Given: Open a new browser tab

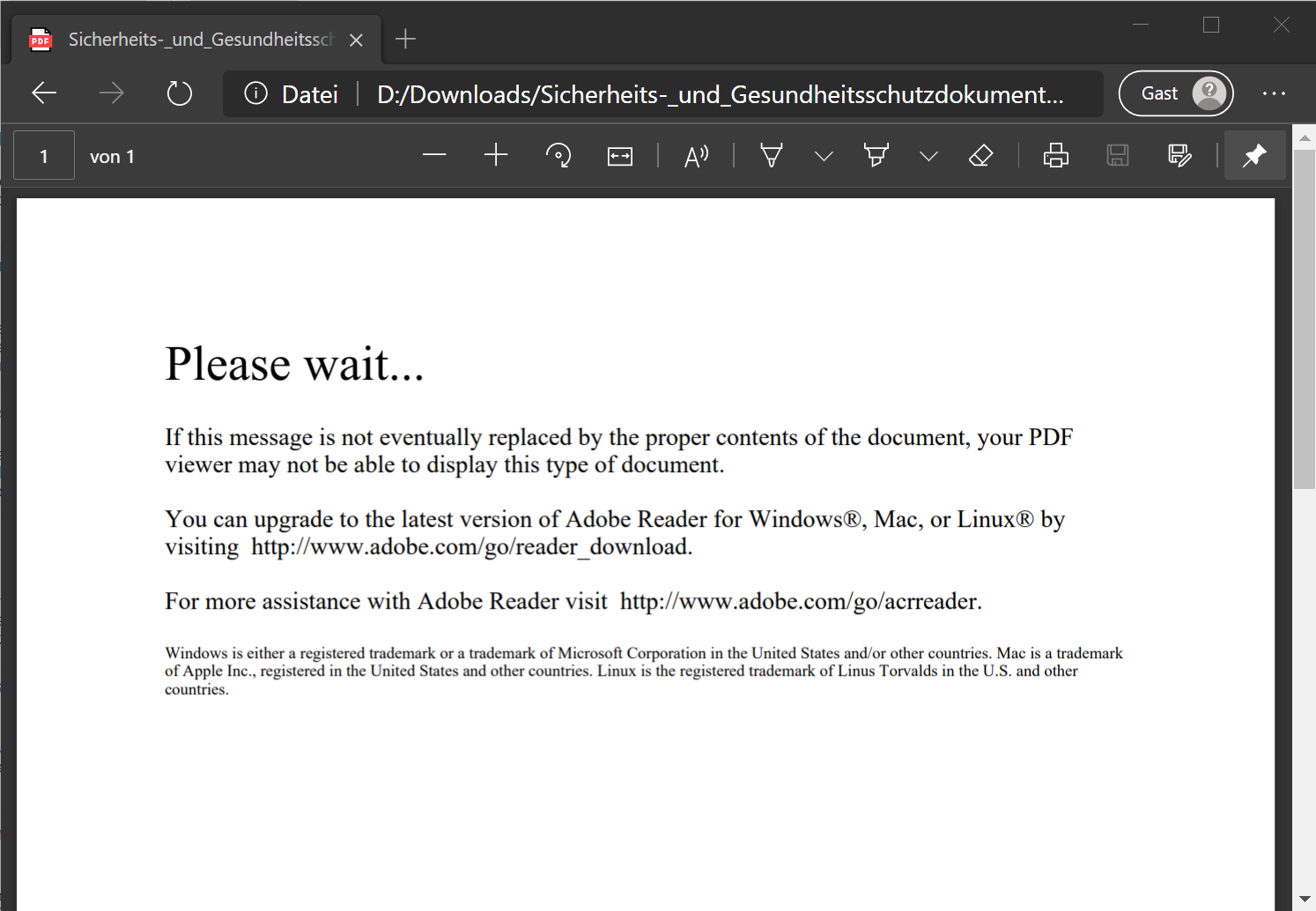Looking at the screenshot, I should click(405, 39).
